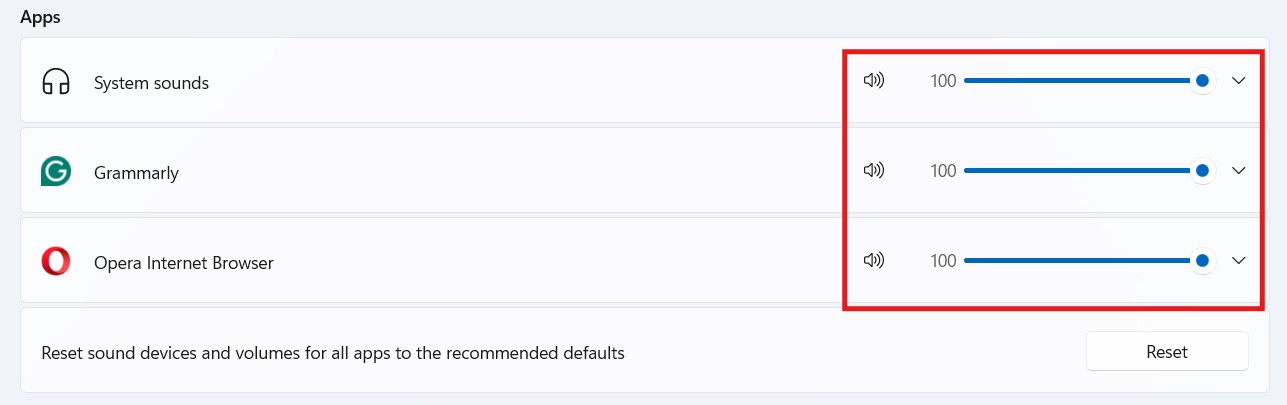Expand the System sounds options chevron
The image size is (1287, 405).
coord(1238,81)
